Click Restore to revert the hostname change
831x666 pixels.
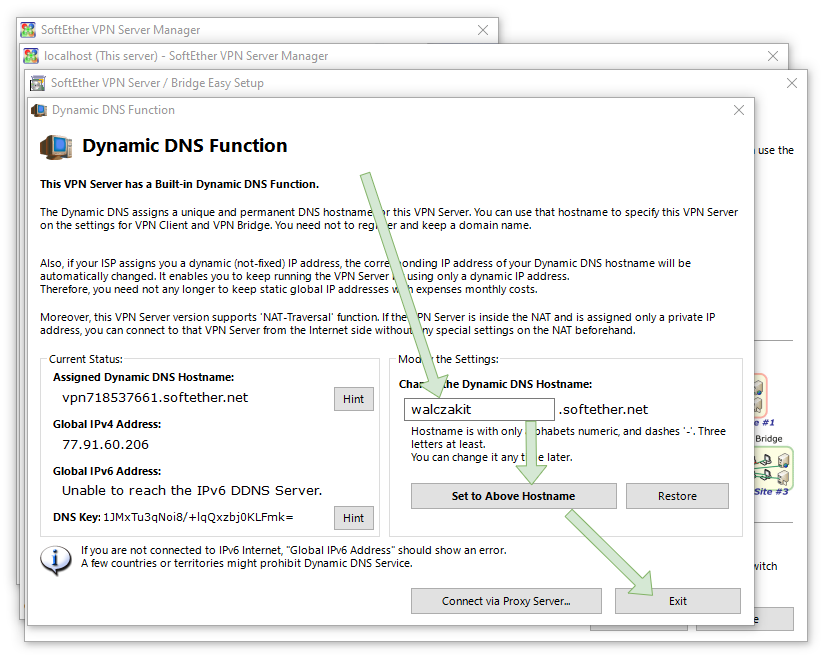click(677, 496)
